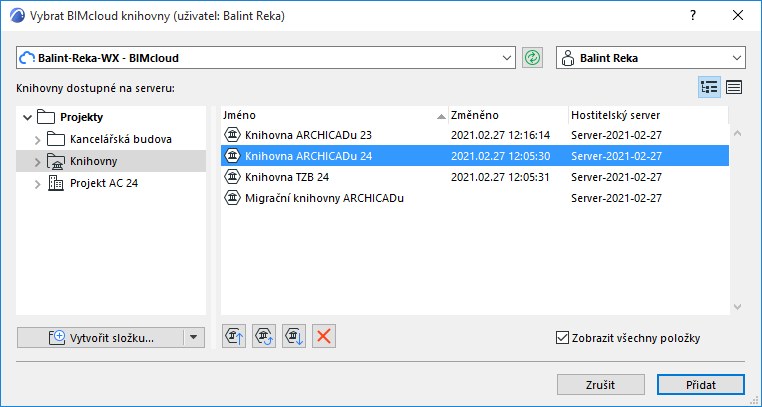Click the refresh library icon button
The image size is (762, 407).
(x=264, y=336)
